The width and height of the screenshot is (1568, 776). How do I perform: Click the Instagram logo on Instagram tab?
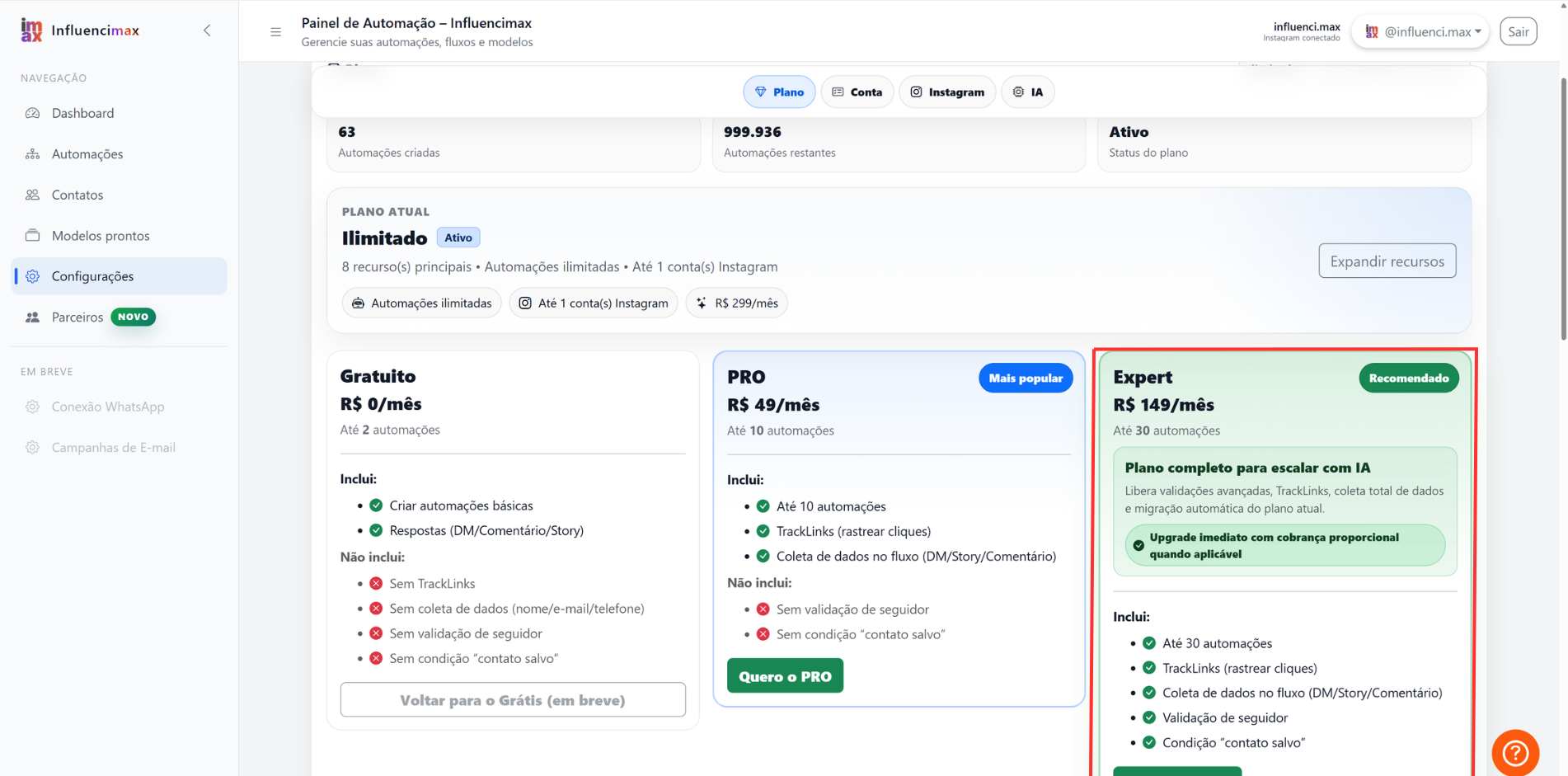[916, 92]
